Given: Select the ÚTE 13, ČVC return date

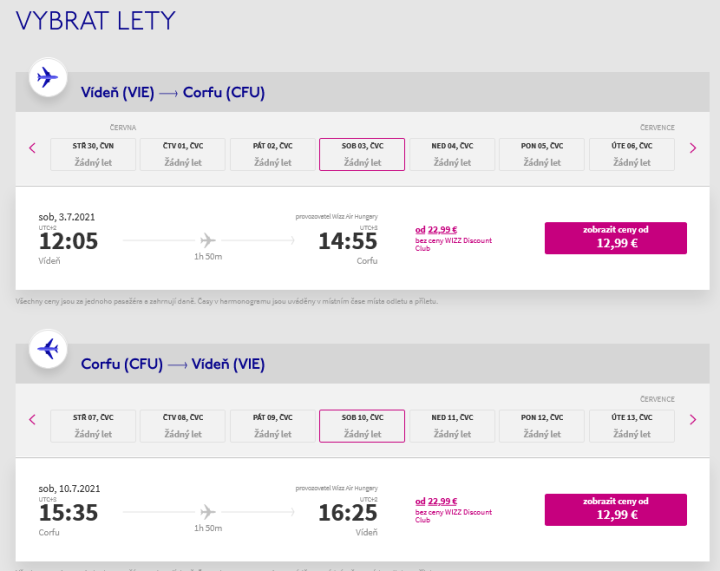Looking at the screenshot, I should (631, 425).
